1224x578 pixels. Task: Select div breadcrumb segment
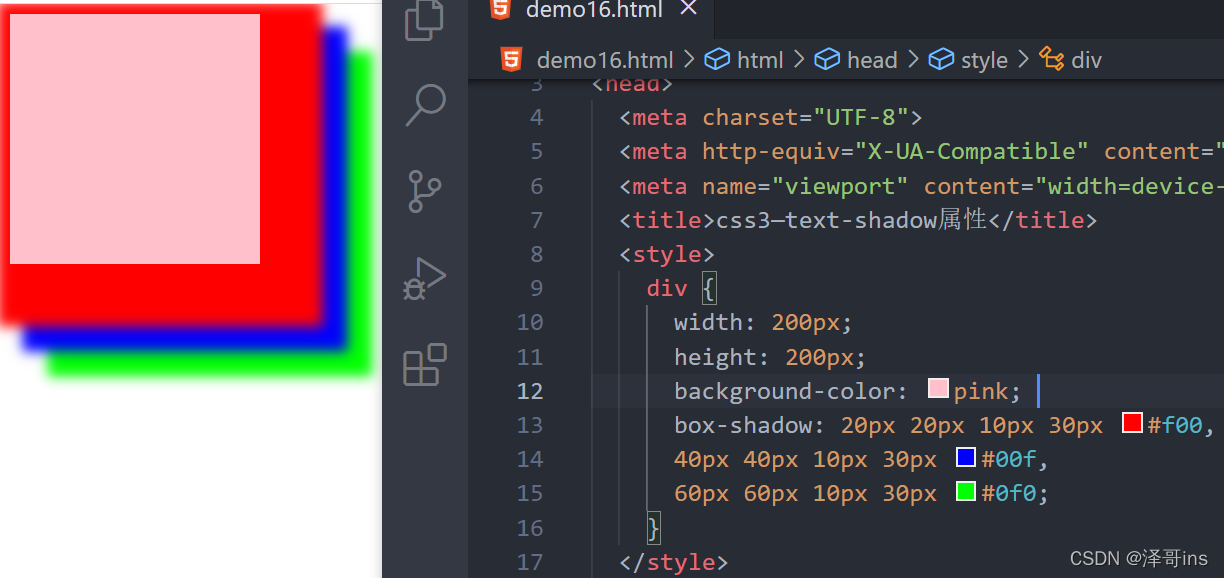tap(1086, 60)
